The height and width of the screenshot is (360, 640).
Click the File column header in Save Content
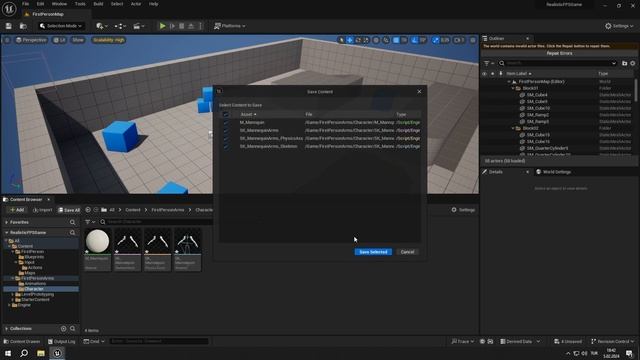coord(309,114)
